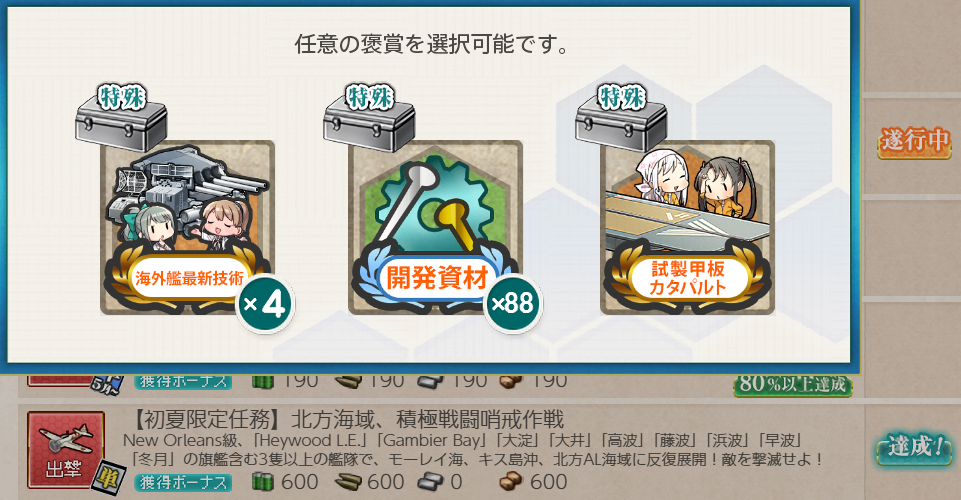Click the red 出撃 sortie quest icon
Viewport: 961px width, 500px height.
click(x=66, y=450)
